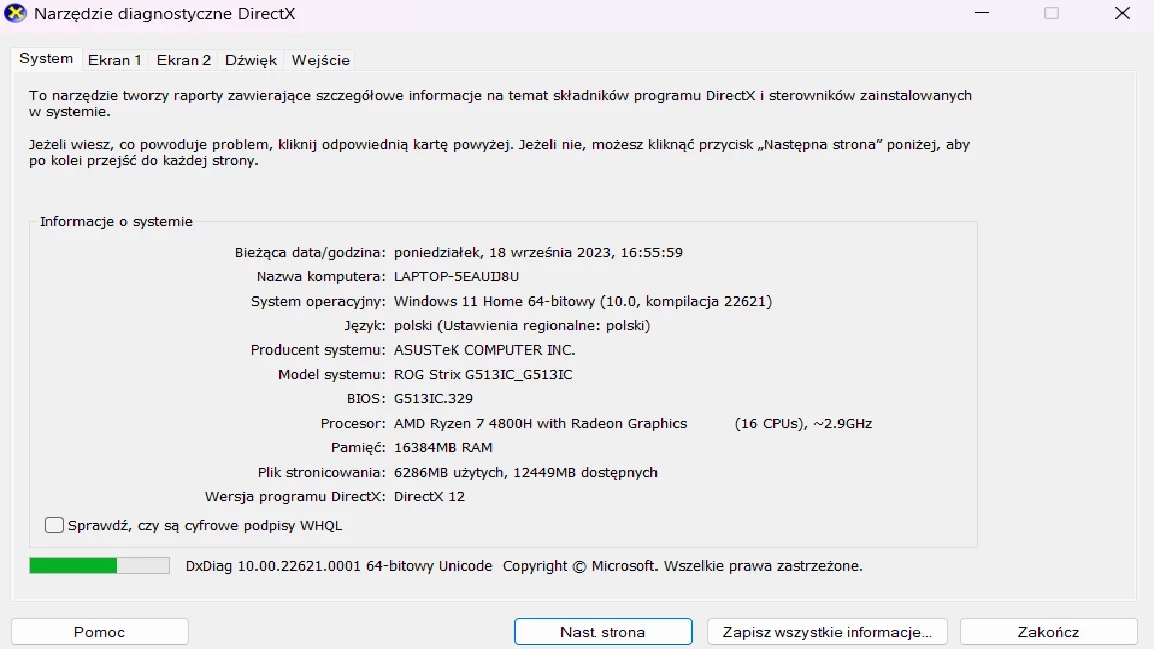Open the Dźwięk tab
This screenshot has width=1154, height=649.
click(251, 60)
